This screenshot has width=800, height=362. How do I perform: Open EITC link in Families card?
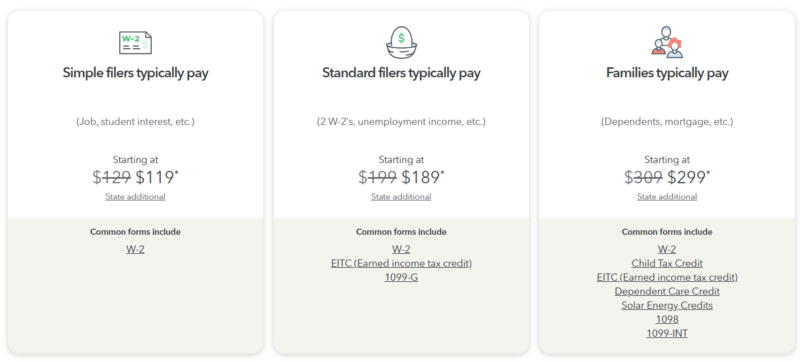(x=667, y=277)
